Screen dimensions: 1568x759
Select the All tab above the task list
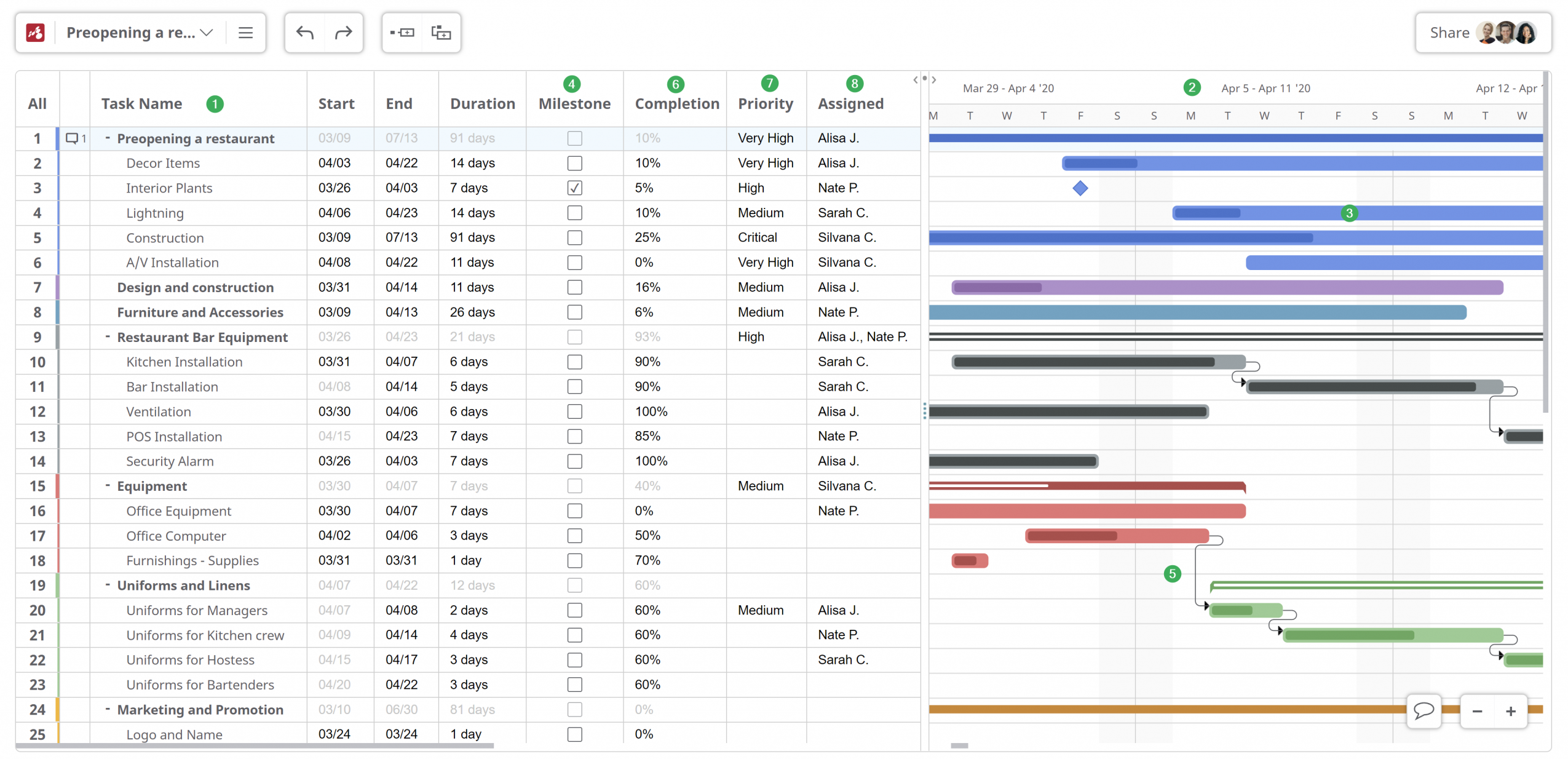(x=37, y=103)
